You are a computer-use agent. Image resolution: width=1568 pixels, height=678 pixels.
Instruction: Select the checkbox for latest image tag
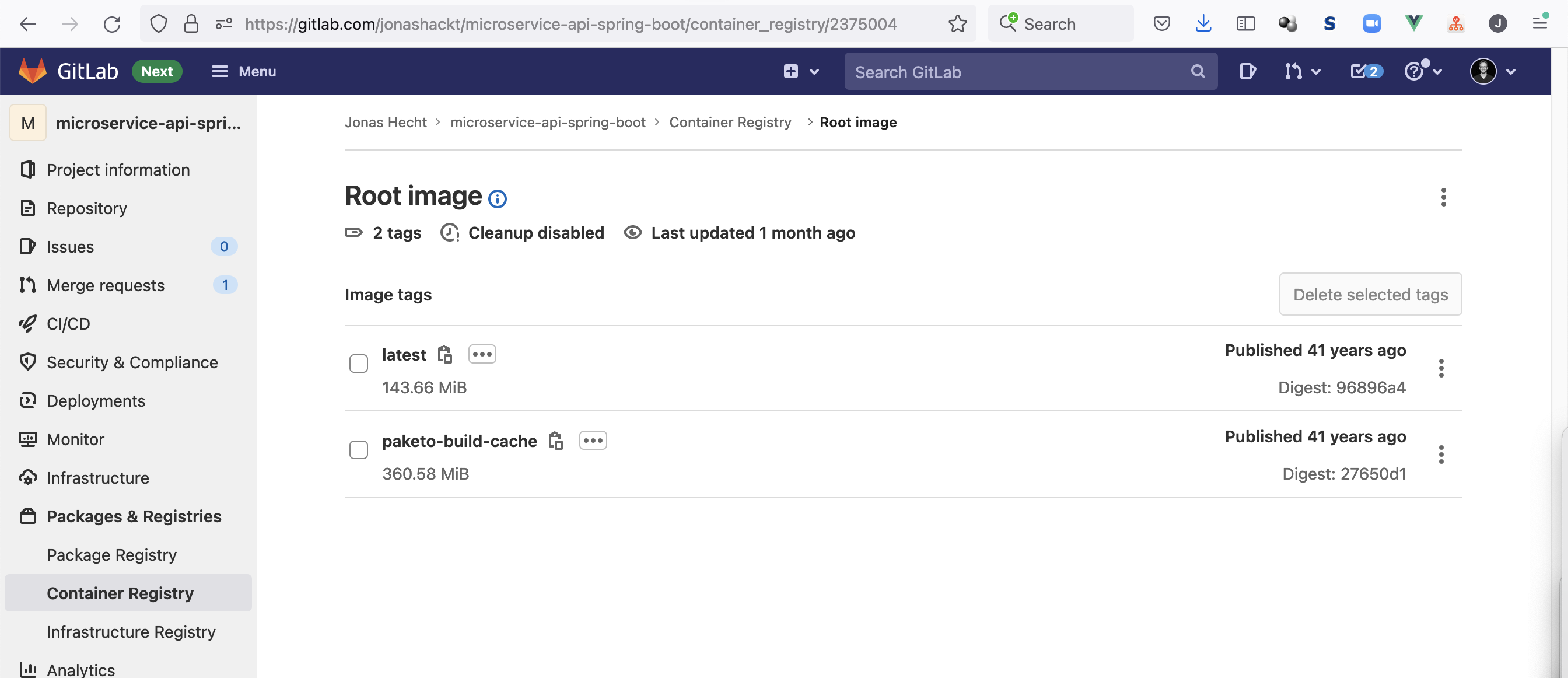pyautogui.click(x=359, y=363)
